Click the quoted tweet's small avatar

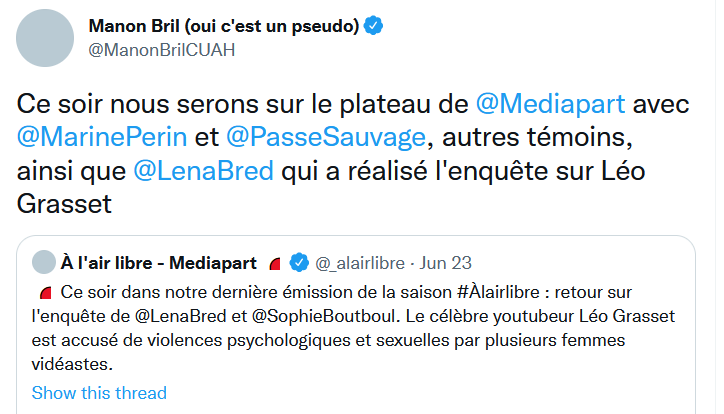(x=44, y=263)
